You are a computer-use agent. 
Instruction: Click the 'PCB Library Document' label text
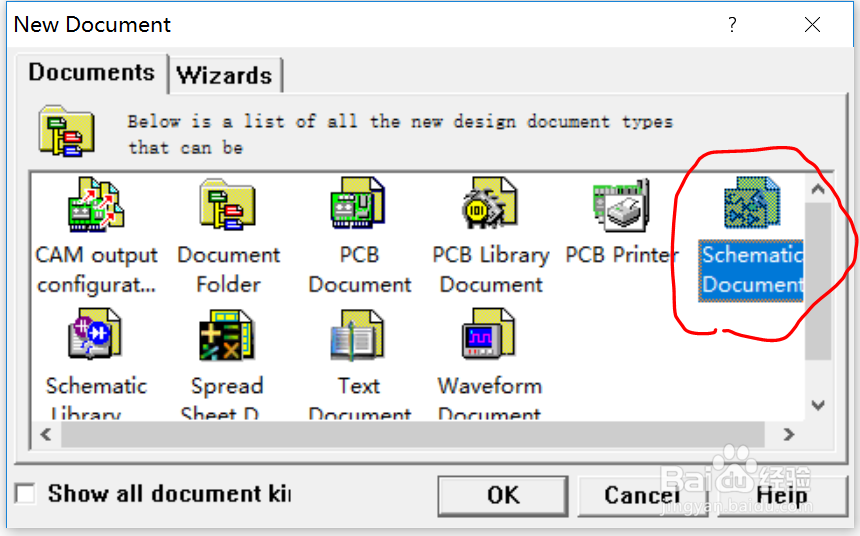pos(491,270)
